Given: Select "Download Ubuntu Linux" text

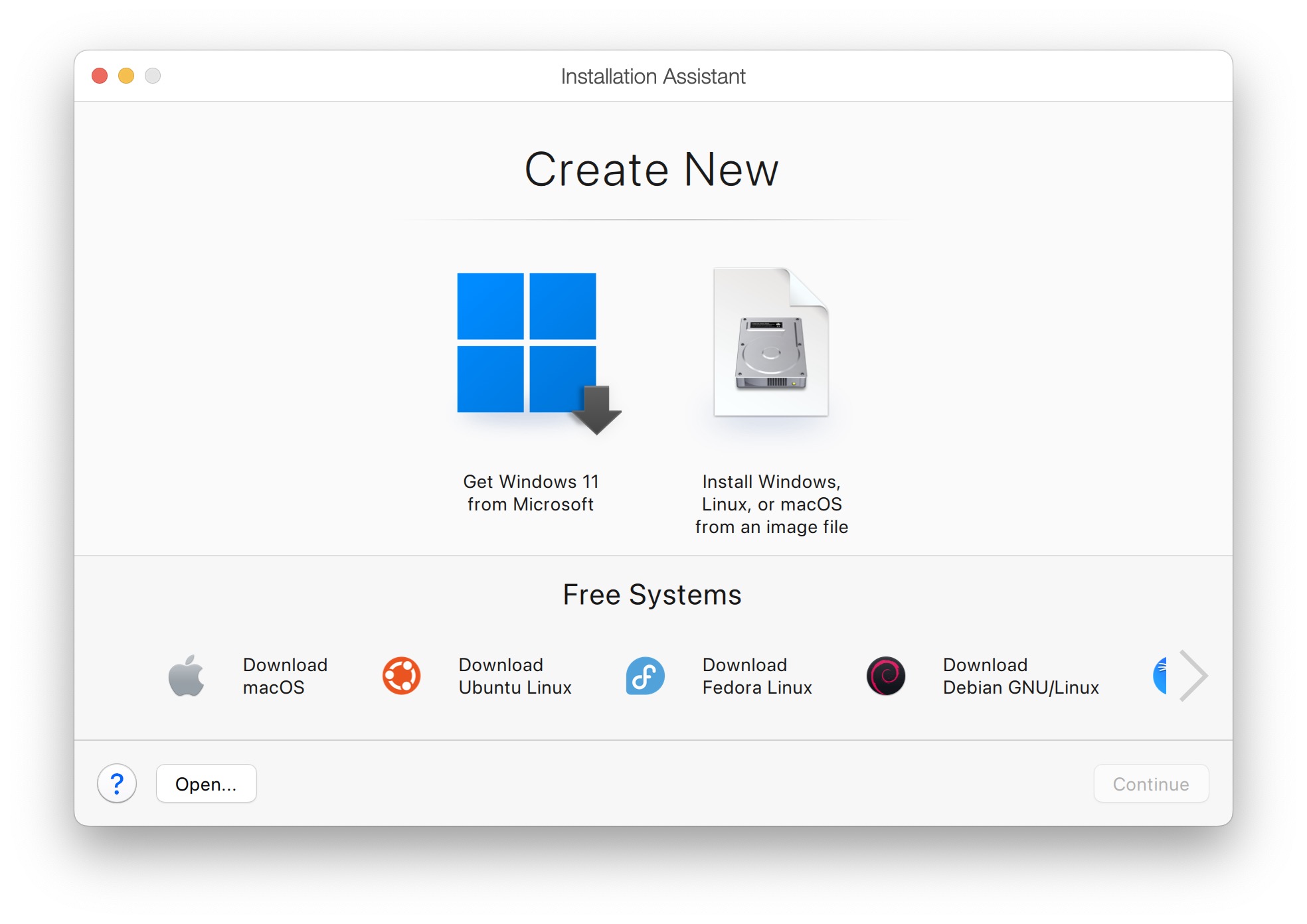Looking at the screenshot, I should click(x=515, y=676).
